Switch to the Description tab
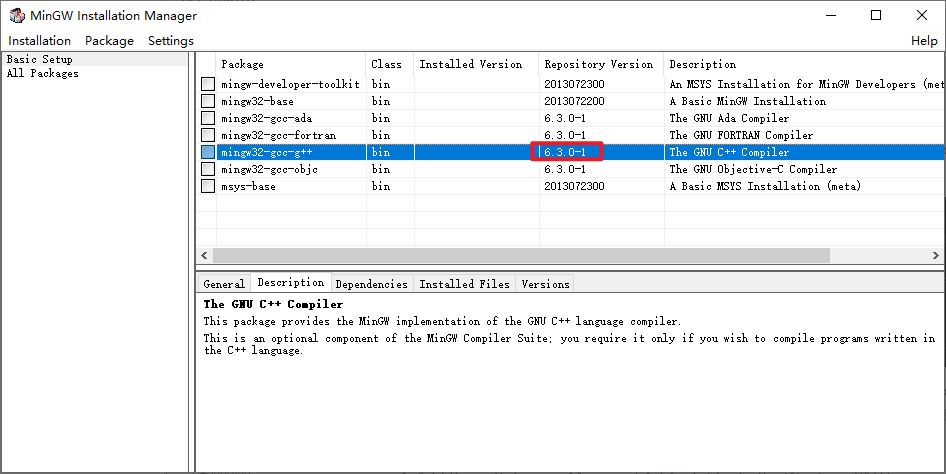Screen dimensions: 946x474 coord(291,282)
